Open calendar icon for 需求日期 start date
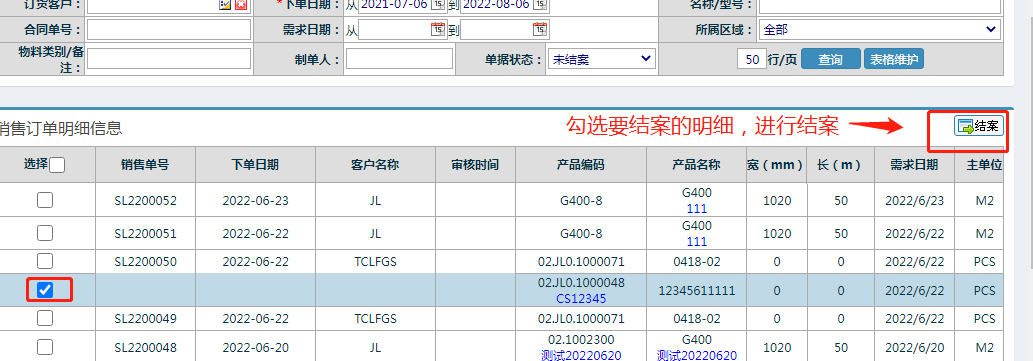 click(438, 29)
